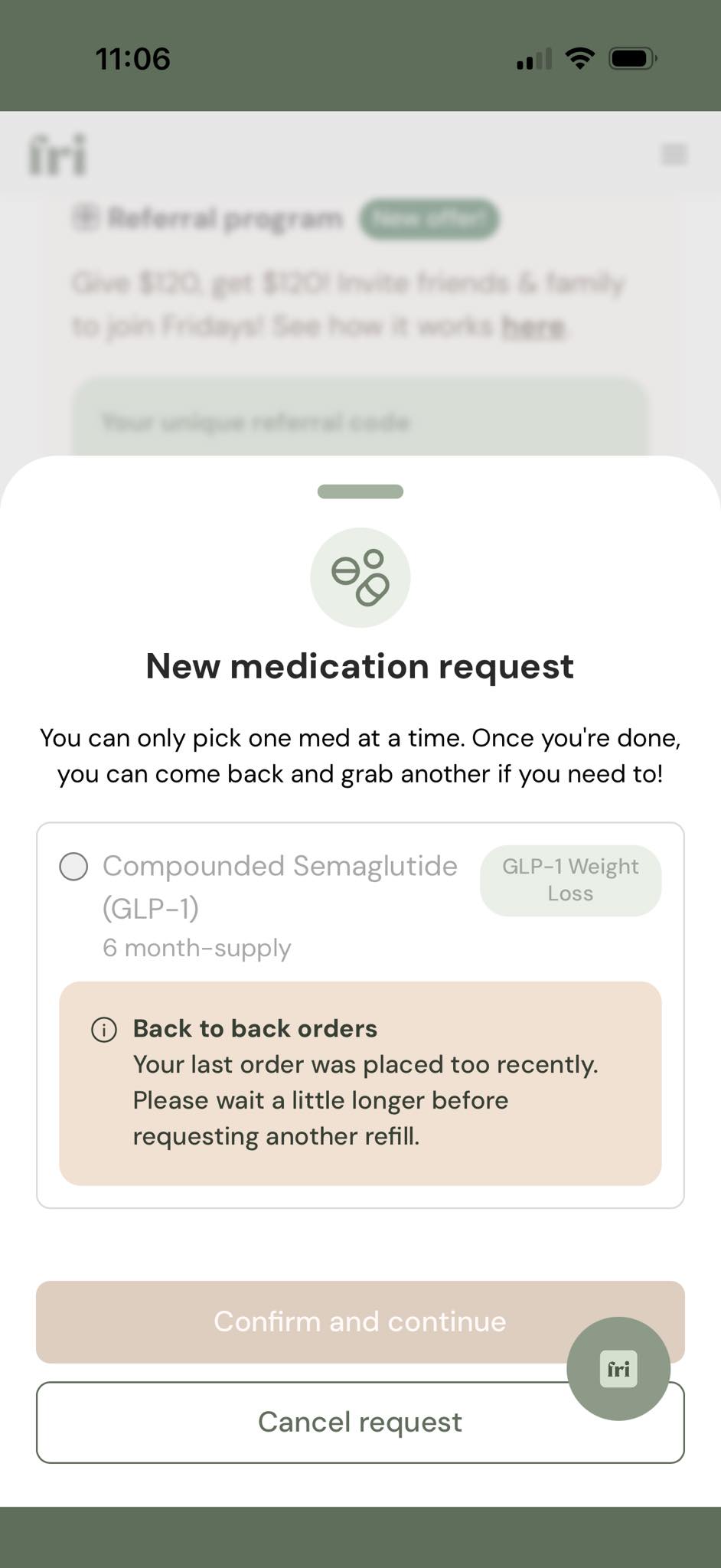Screen dimensions: 721x1568
Task: Click the info icon beside Back to back orders
Action: point(104,1030)
